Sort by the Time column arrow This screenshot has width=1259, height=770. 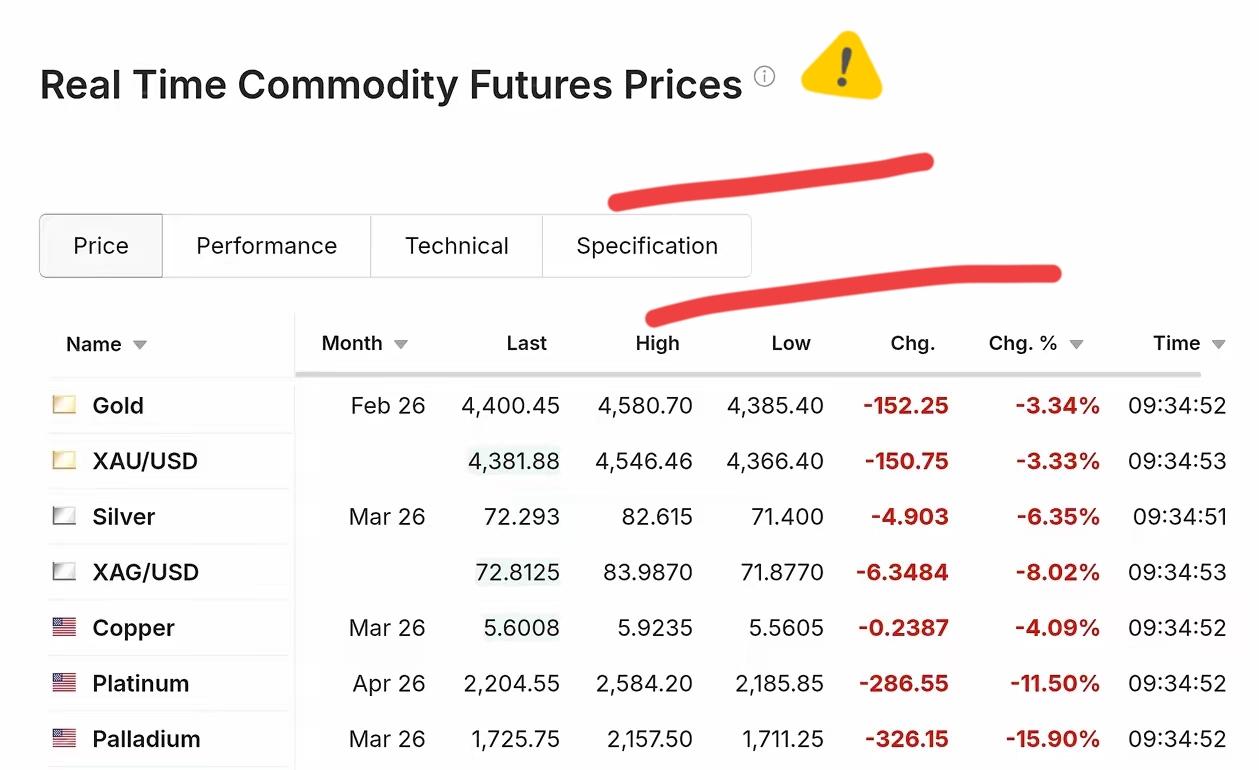point(1218,345)
